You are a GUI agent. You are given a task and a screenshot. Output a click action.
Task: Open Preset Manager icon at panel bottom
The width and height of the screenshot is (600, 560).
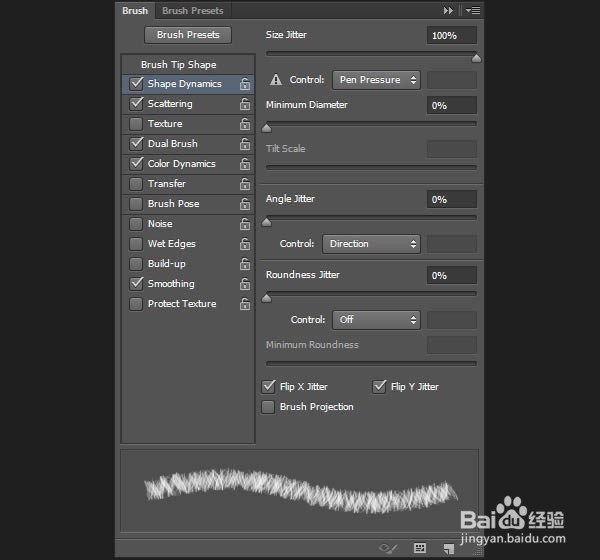420,548
